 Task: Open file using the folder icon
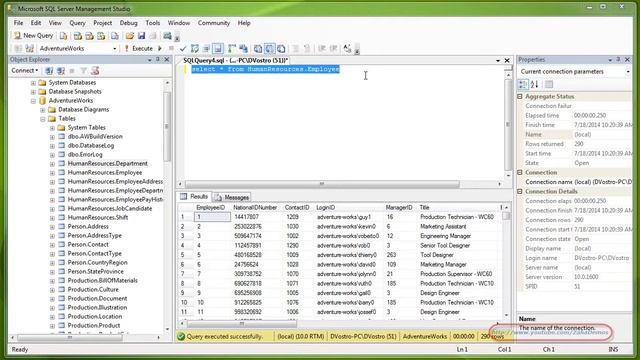pos(129,36)
